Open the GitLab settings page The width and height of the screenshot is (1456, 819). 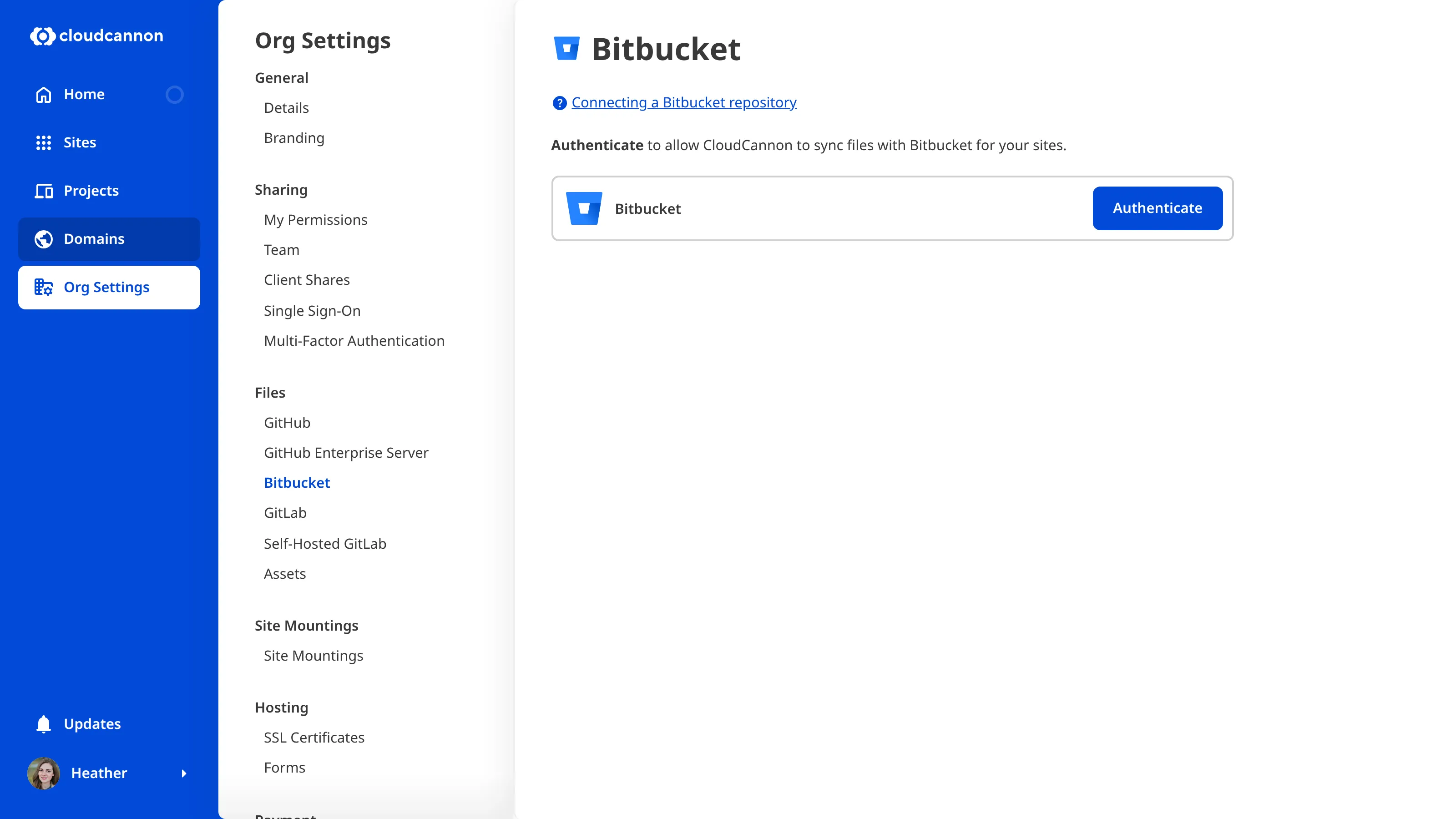click(285, 513)
